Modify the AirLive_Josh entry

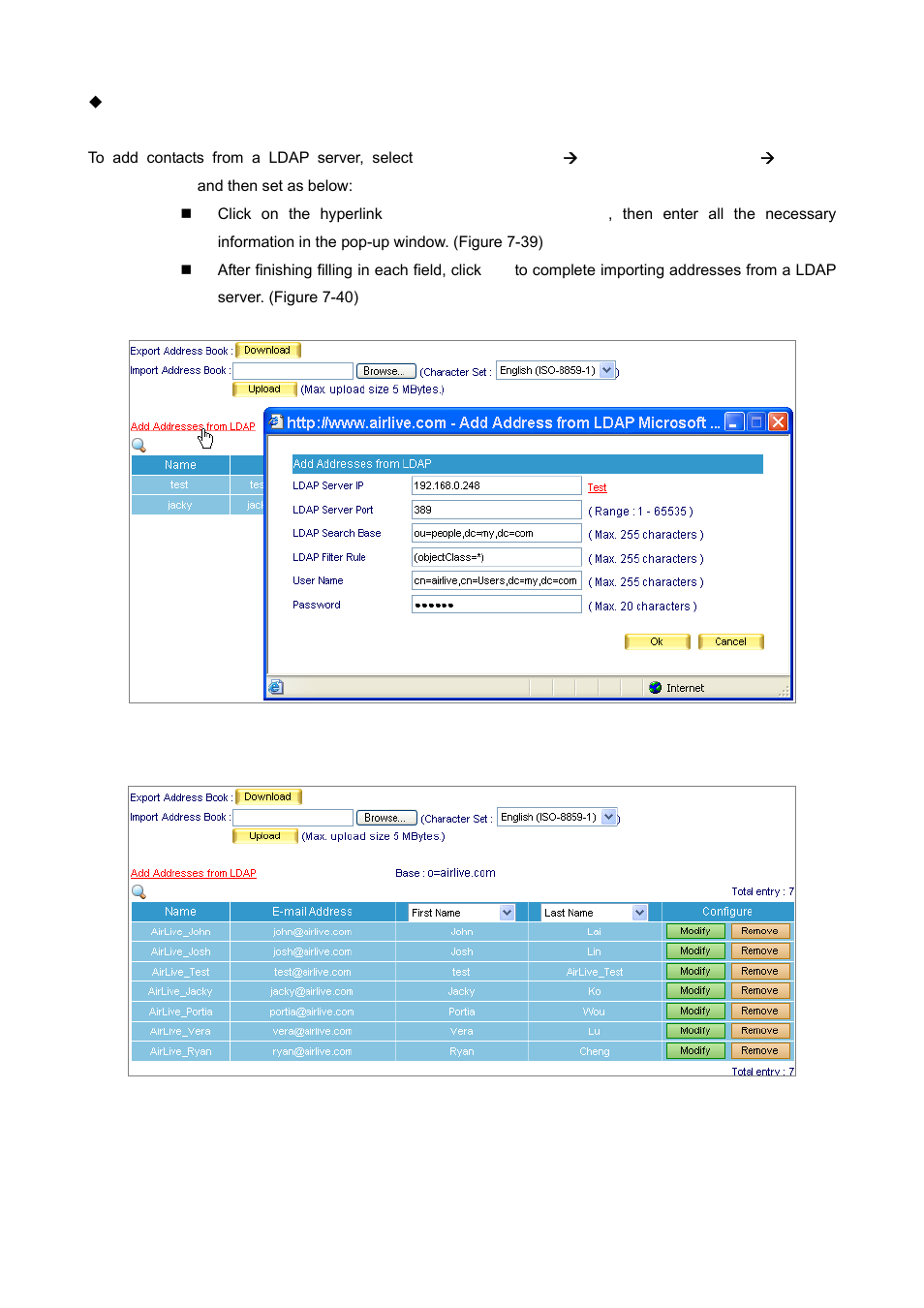695,951
